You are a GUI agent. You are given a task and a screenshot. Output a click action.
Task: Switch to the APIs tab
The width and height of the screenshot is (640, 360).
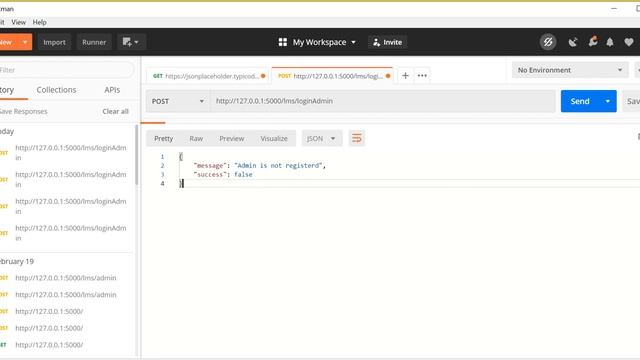pyautogui.click(x=112, y=90)
